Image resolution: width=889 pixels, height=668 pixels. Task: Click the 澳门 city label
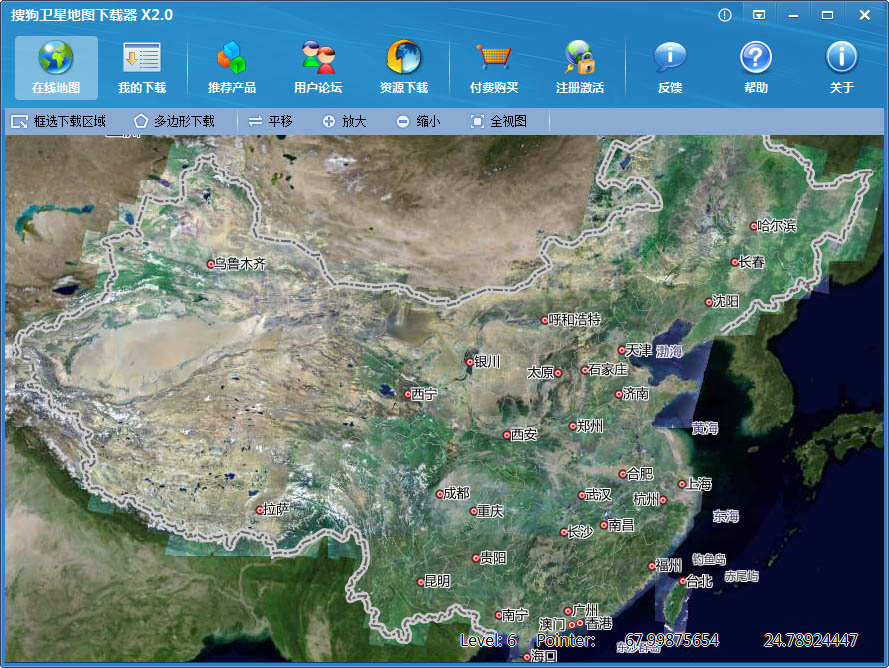point(553,624)
